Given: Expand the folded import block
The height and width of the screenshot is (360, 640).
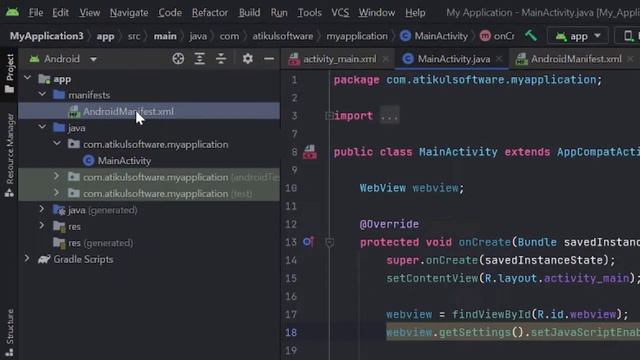Looking at the screenshot, I should [x=329, y=116].
